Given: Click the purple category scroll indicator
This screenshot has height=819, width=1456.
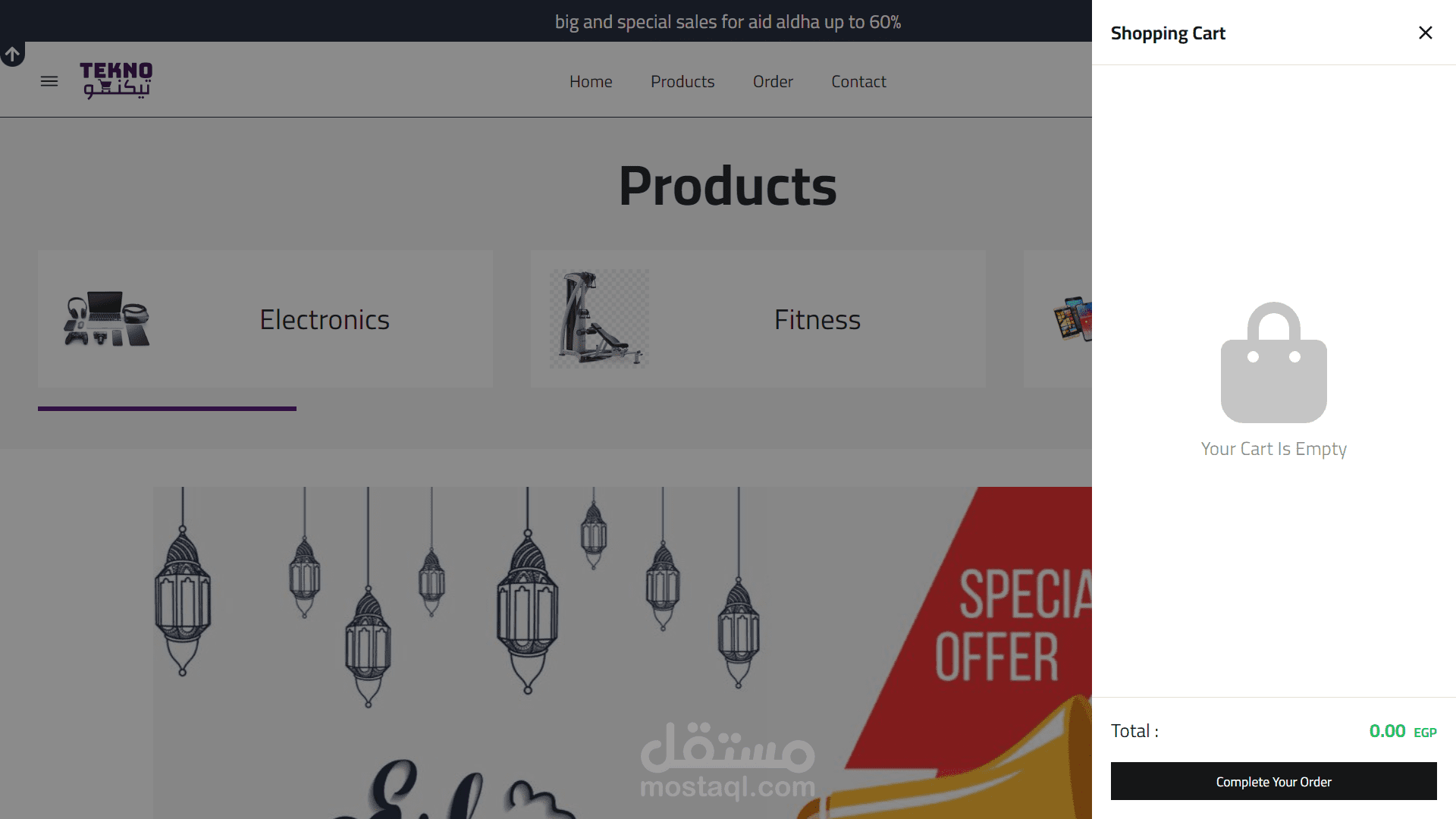Looking at the screenshot, I should [x=167, y=409].
